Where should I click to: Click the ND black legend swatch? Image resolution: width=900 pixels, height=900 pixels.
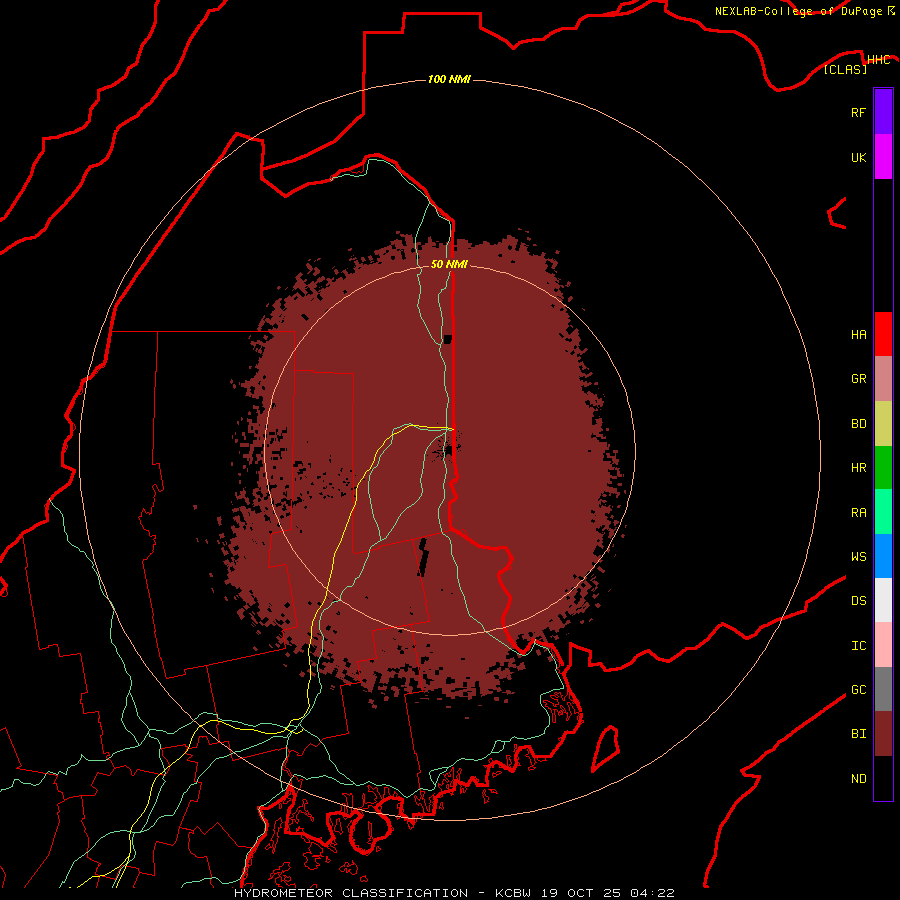click(883, 778)
